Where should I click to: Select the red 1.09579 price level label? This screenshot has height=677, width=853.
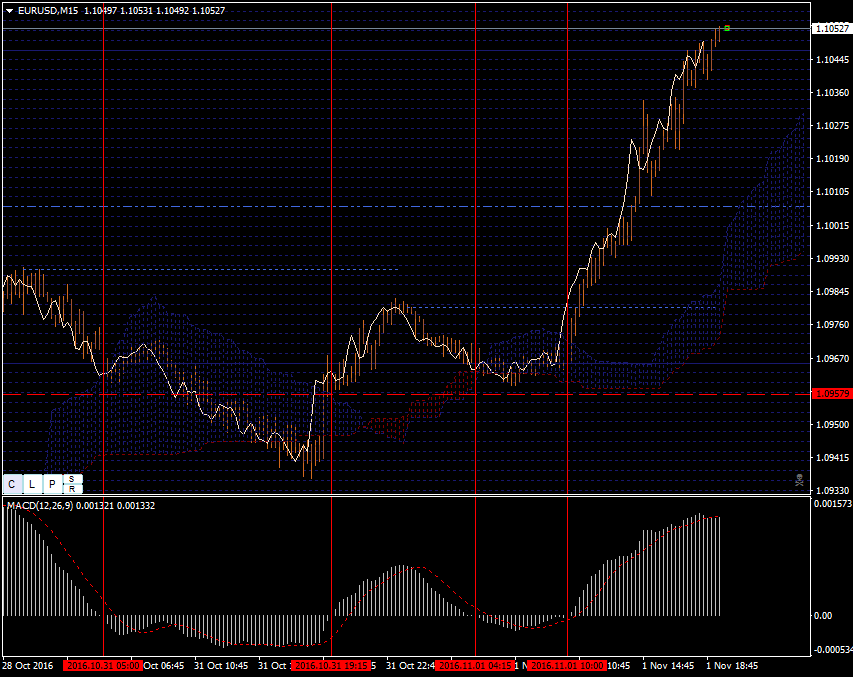pyautogui.click(x=832, y=394)
